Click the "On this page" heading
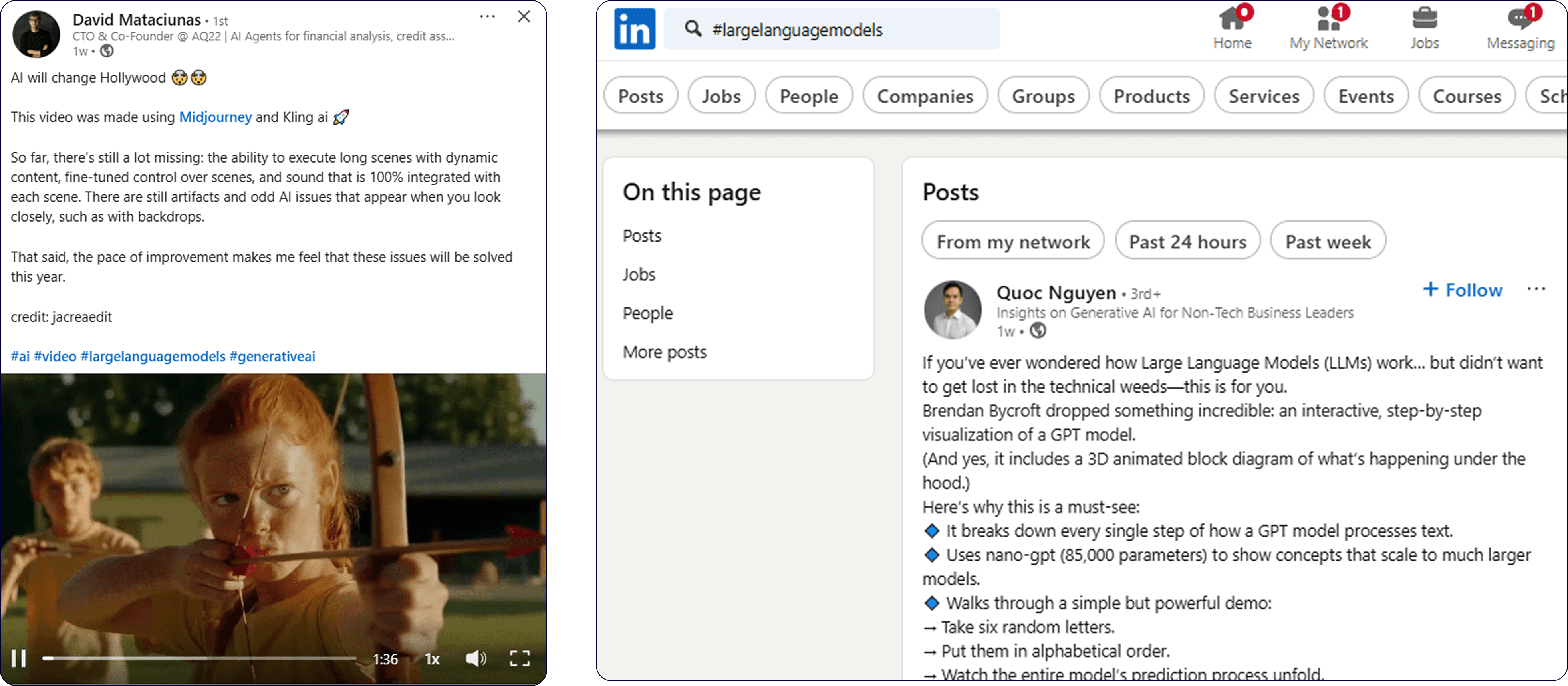Screen dimensions: 1568x686 tap(691, 192)
